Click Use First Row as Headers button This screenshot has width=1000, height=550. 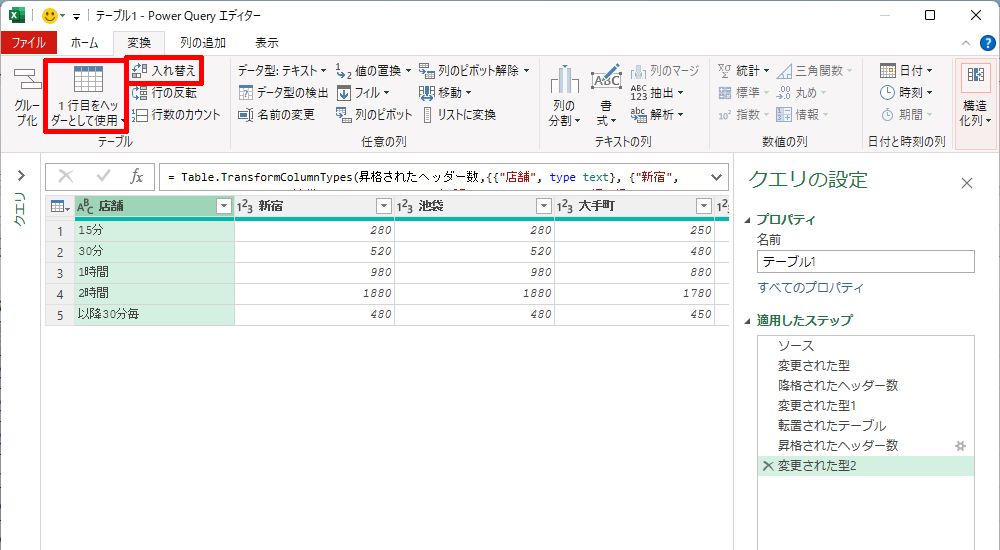[87, 84]
